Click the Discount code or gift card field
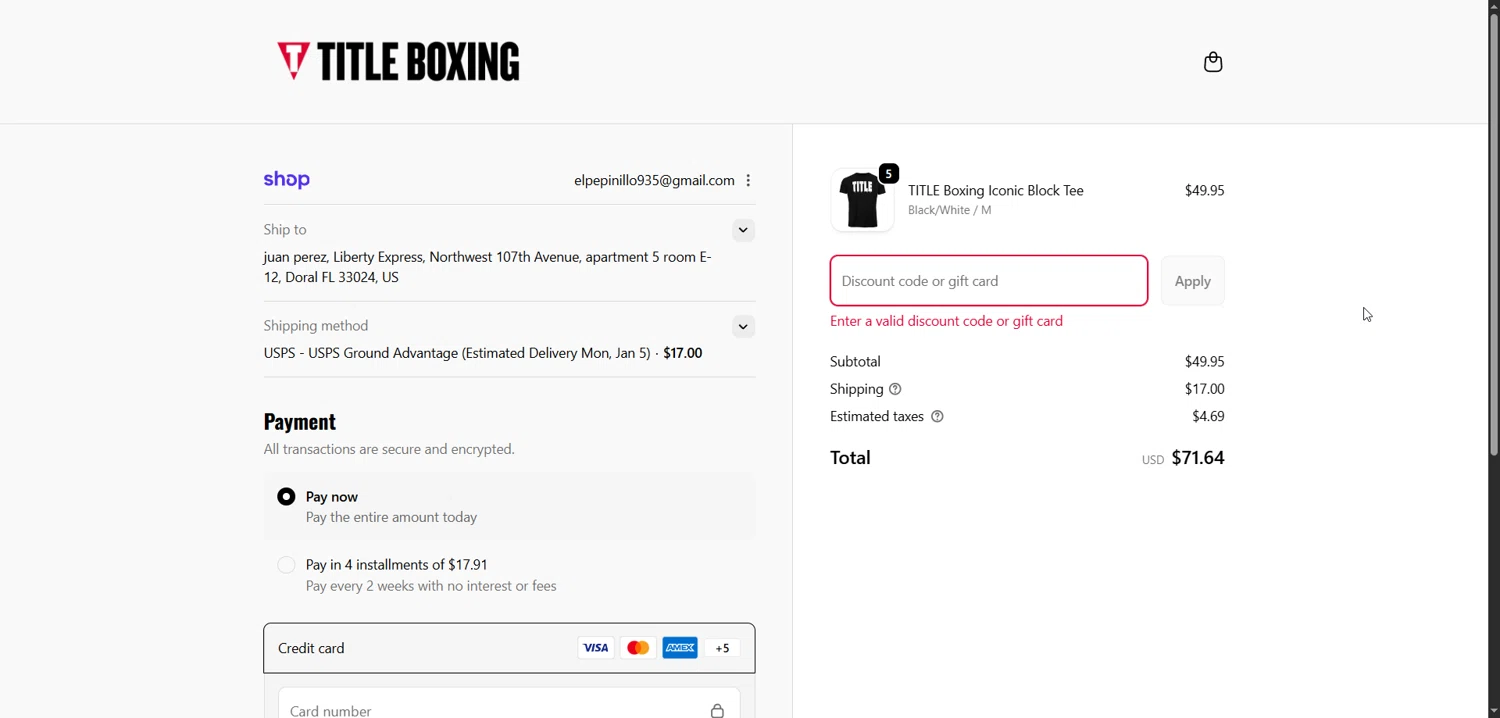The image size is (1500, 718). (x=988, y=281)
